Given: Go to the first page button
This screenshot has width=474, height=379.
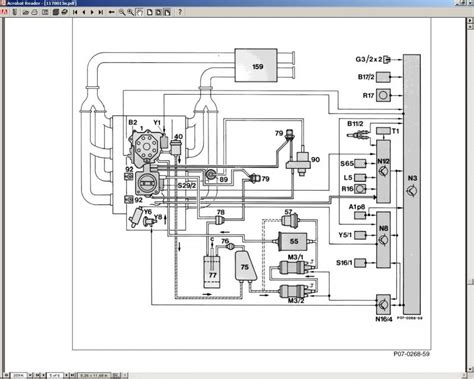Looking at the screenshot, I should pyautogui.click(x=75, y=12).
